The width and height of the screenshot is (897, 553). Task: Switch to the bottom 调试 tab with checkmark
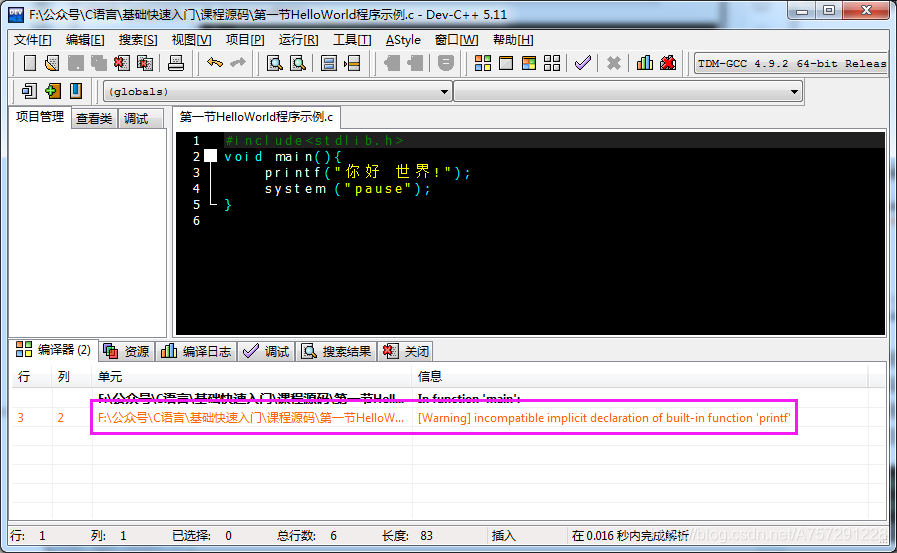click(266, 351)
